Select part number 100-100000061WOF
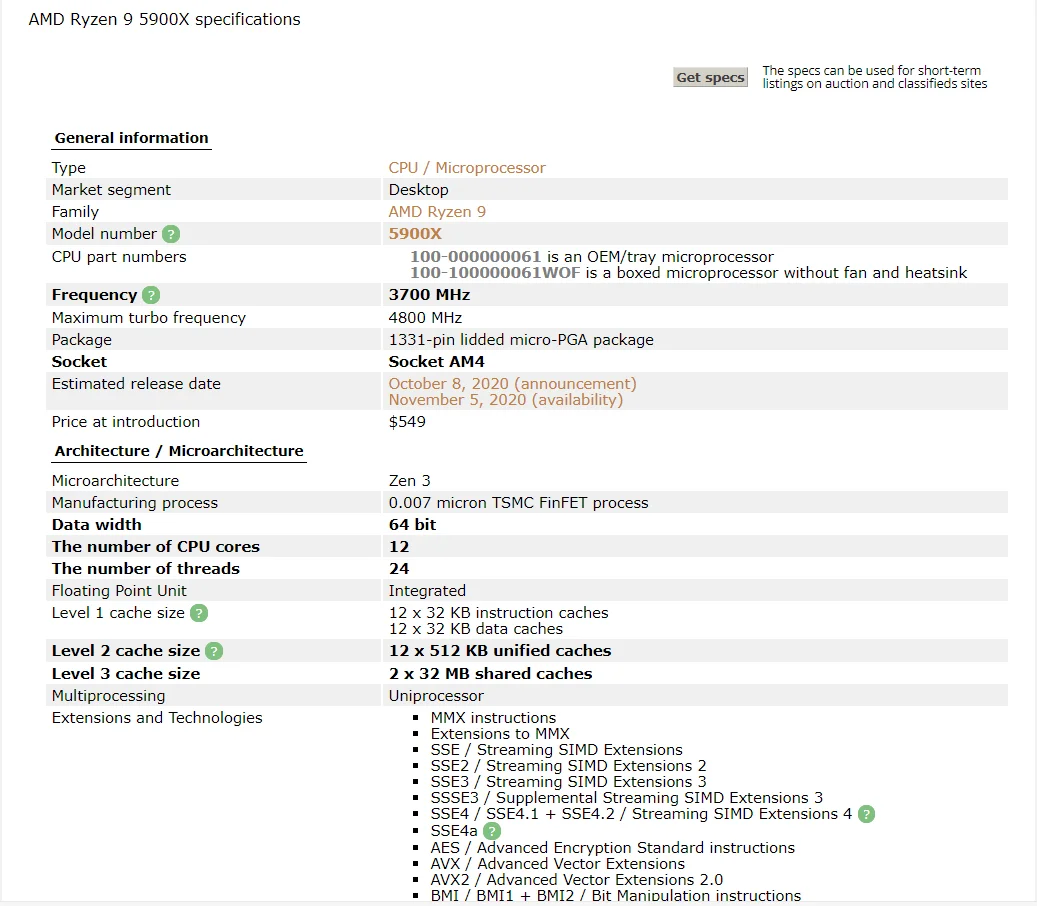The height and width of the screenshot is (906, 1037). [x=495, y=272]
